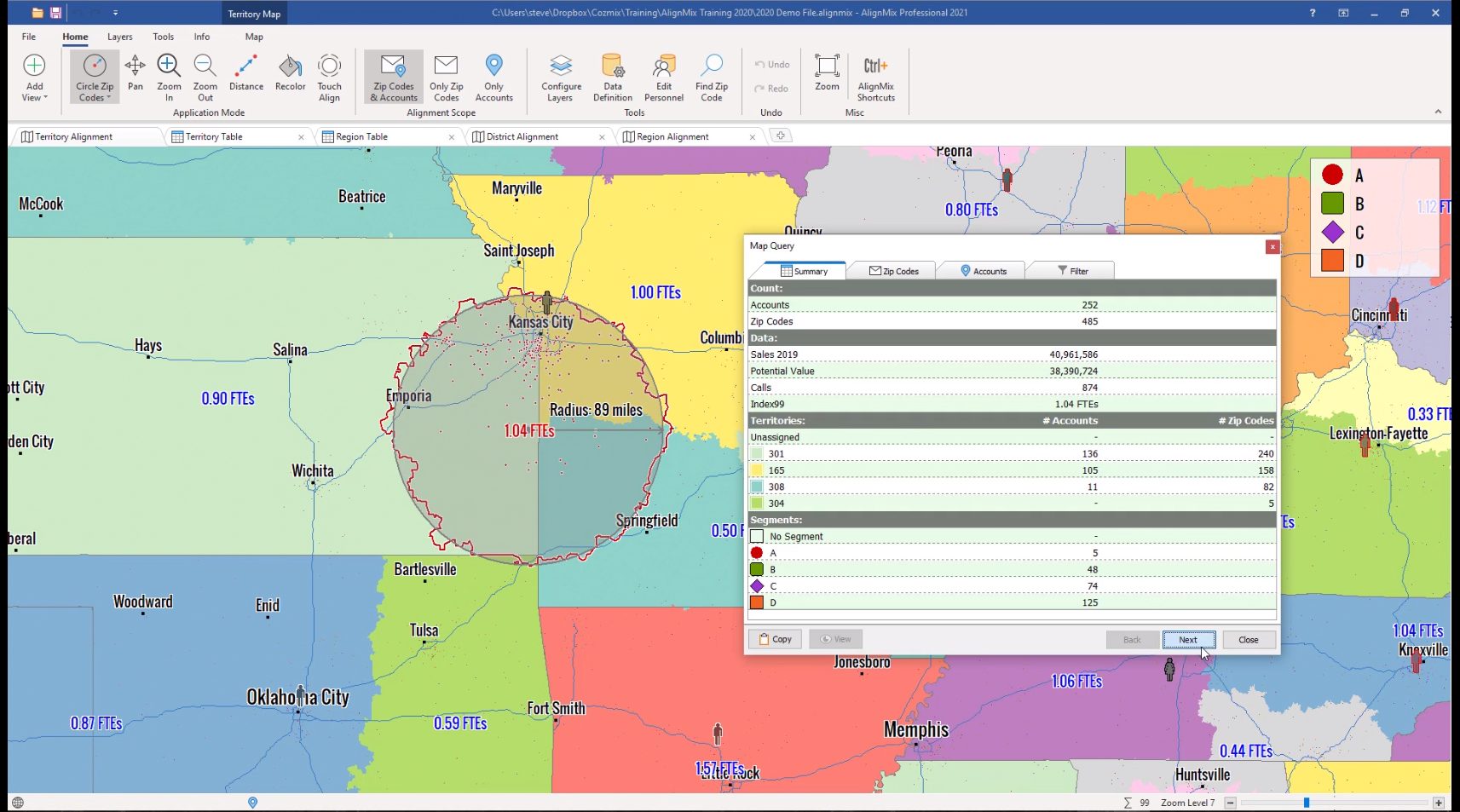Open the quick access toolbar customize arrow

(115, 13)
